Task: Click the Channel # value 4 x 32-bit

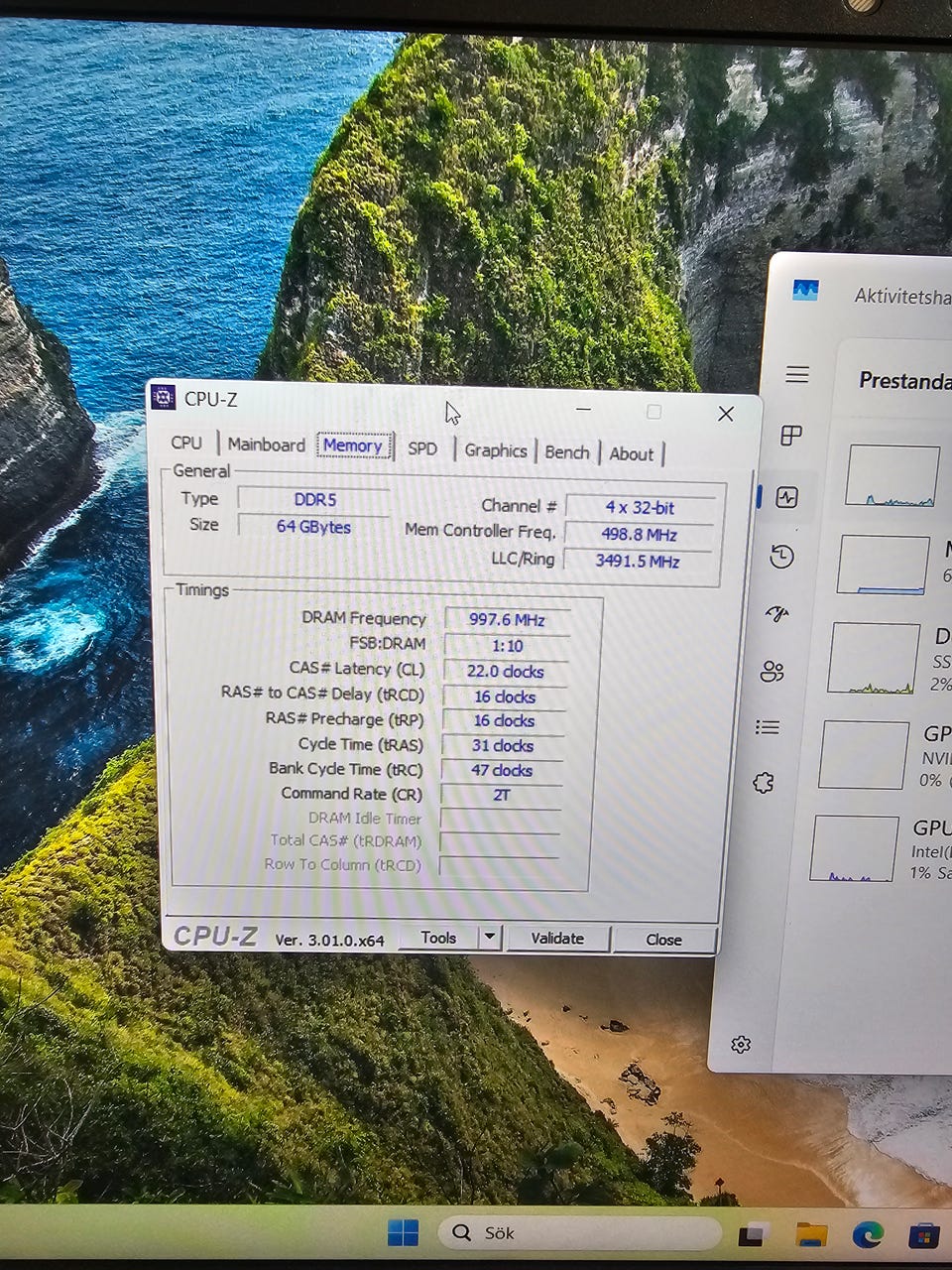Action: [640, 507]
